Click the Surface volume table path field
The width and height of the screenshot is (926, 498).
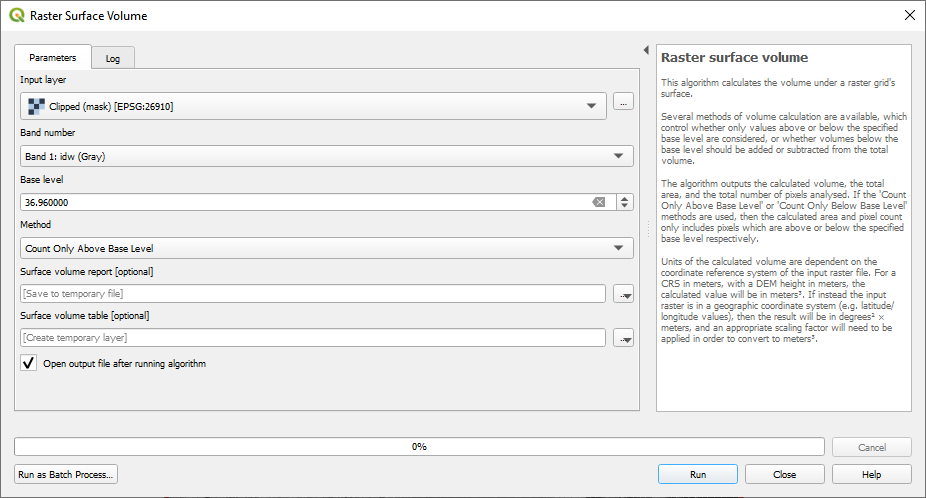(313, 338)
